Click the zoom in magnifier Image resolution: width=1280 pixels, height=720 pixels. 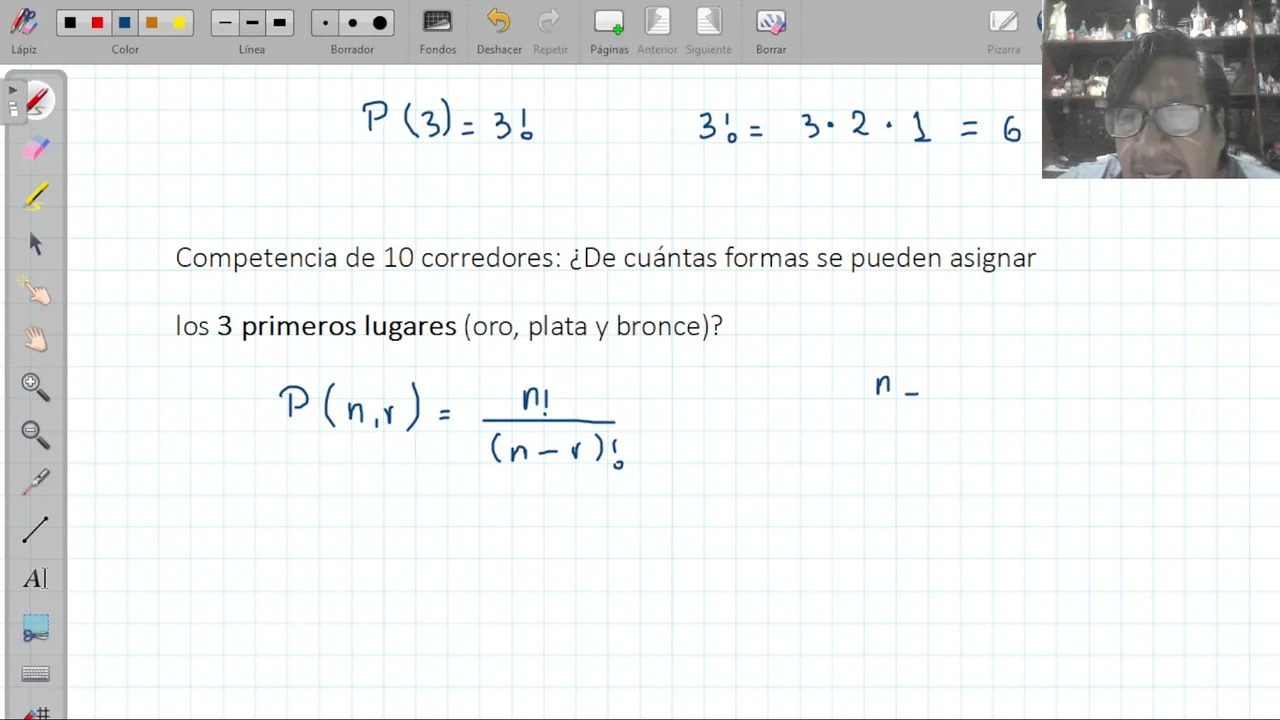(36, 387)
